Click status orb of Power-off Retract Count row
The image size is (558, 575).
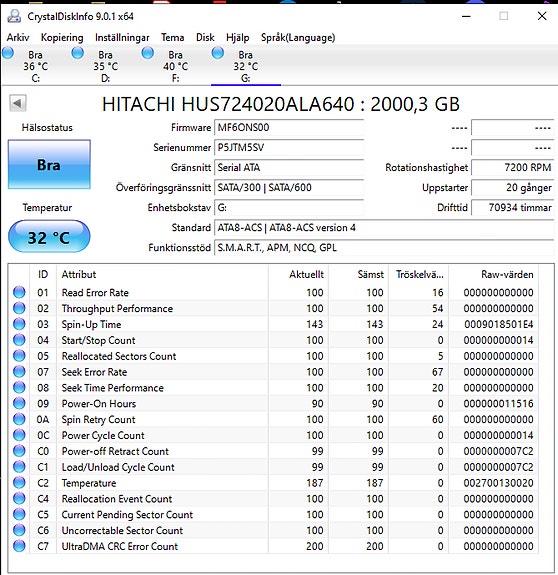click(x=19, y=451)
